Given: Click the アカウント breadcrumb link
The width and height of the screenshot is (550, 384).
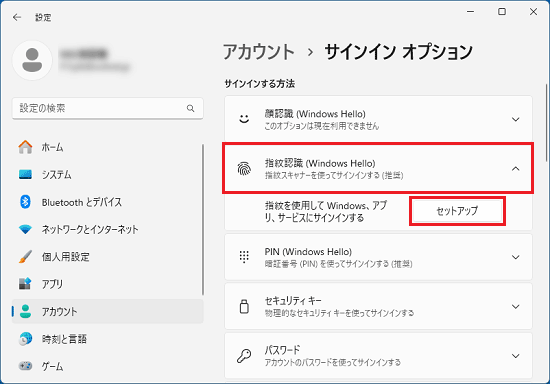Looking at the screenshot, I should pos(259,52).
